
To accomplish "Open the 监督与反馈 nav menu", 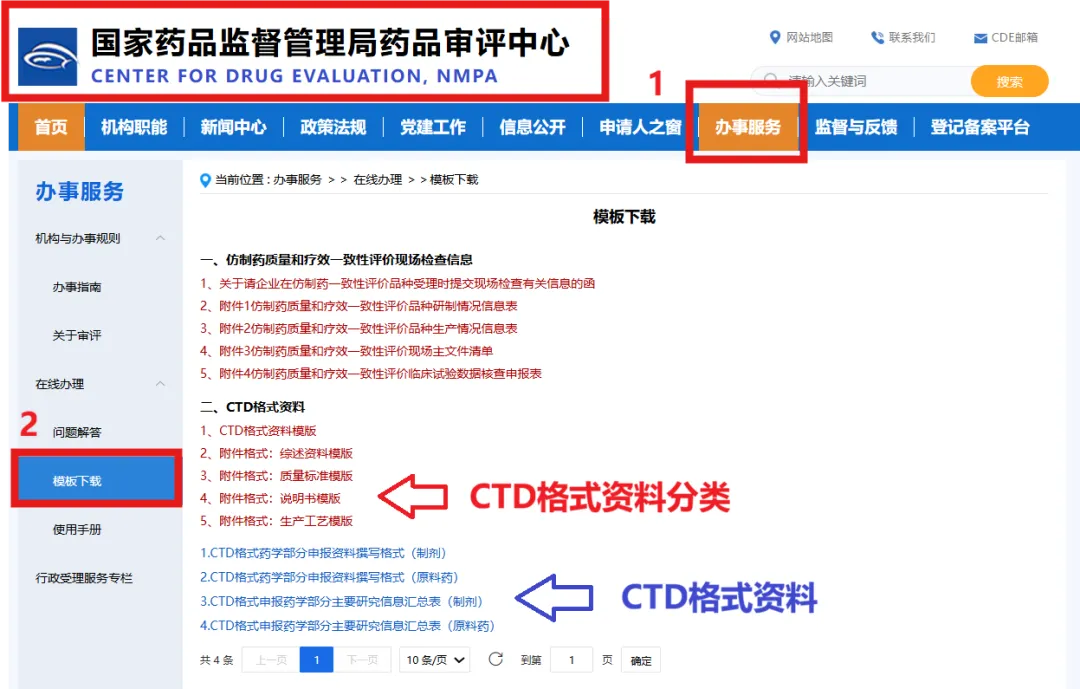I will pyautogui.click(x=856, y=127).
